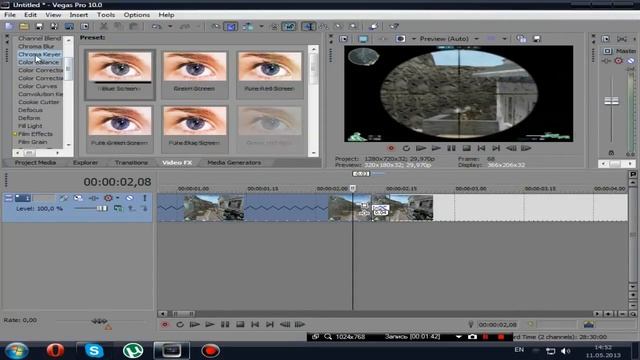The width and height of the screenshot is (640, 360).
Task: Click the New project toolbar icon
Action: [x=9, y=27]
